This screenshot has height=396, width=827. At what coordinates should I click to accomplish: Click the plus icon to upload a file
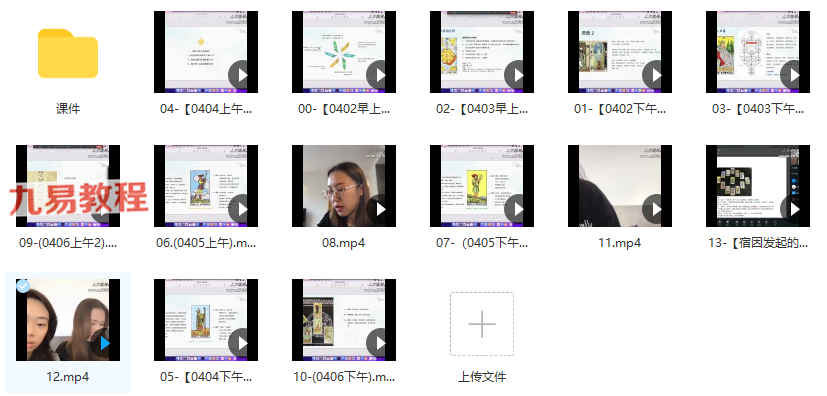(482, 324)
